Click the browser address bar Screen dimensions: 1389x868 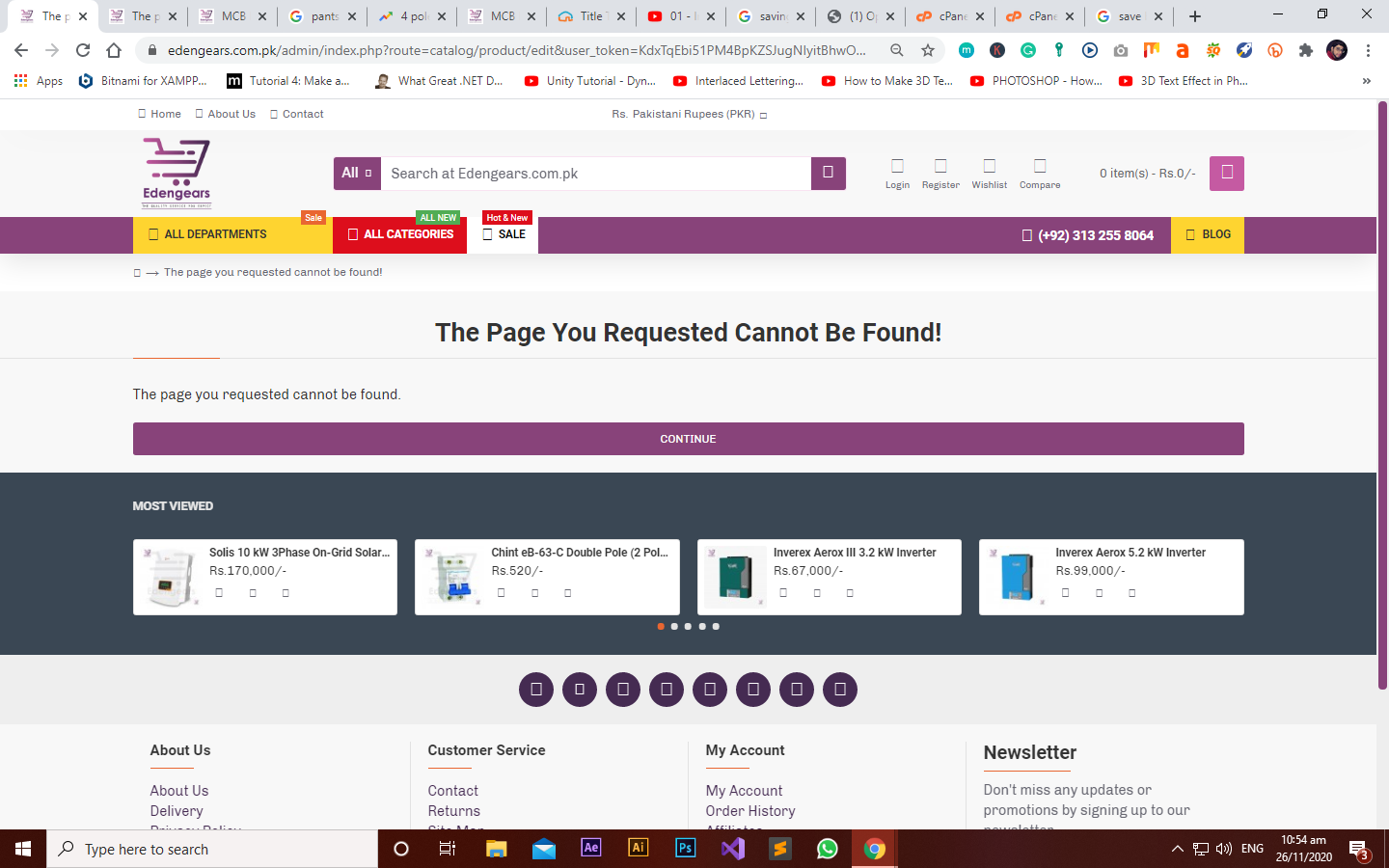coord(516,50)
